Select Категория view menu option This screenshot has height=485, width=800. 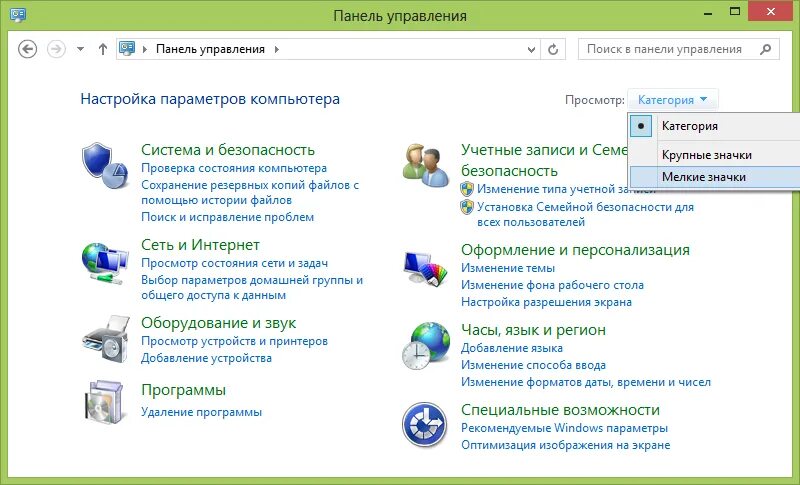tap(715, 126)
